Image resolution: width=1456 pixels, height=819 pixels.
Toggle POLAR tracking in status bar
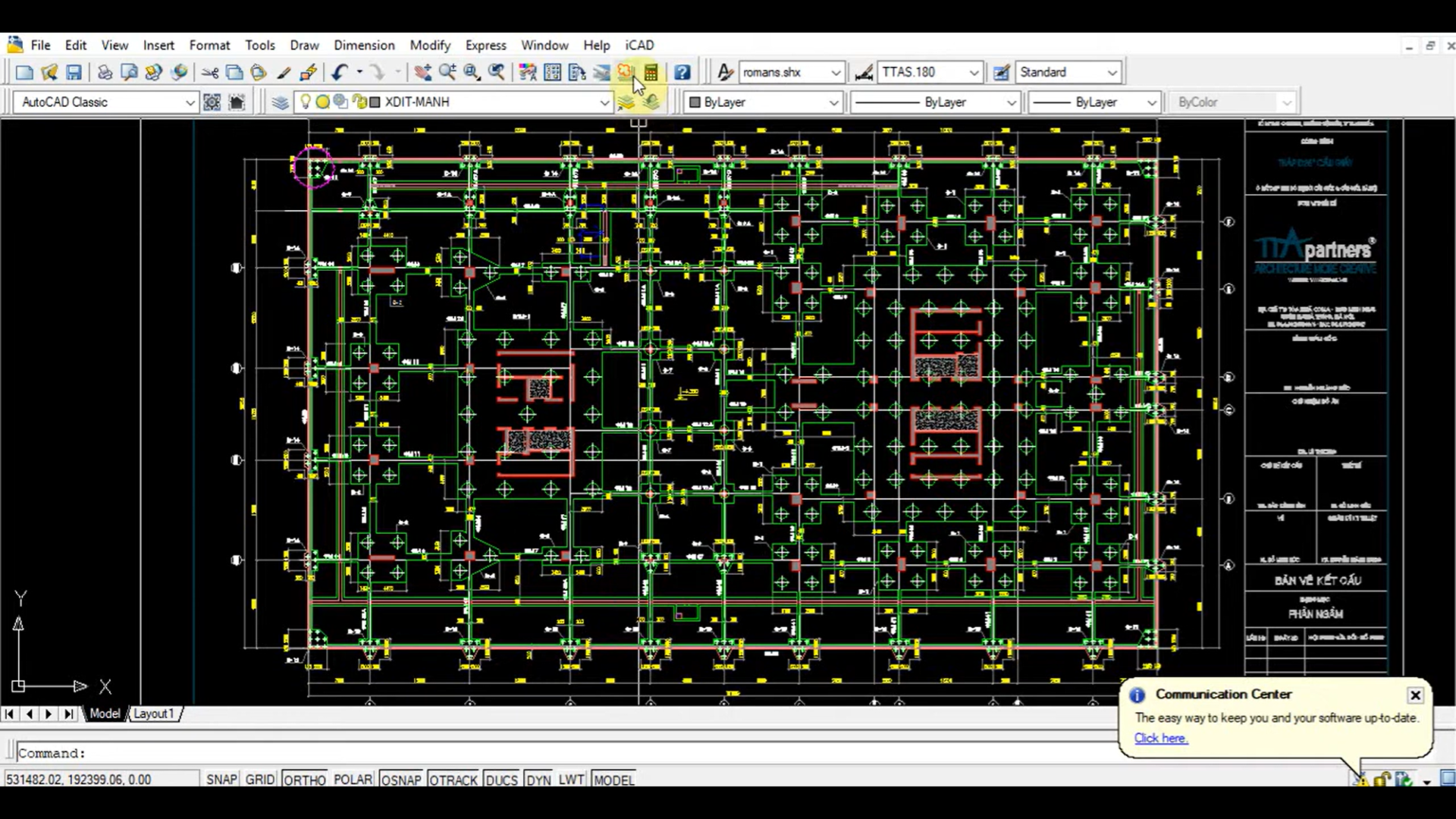pos(353,780)
